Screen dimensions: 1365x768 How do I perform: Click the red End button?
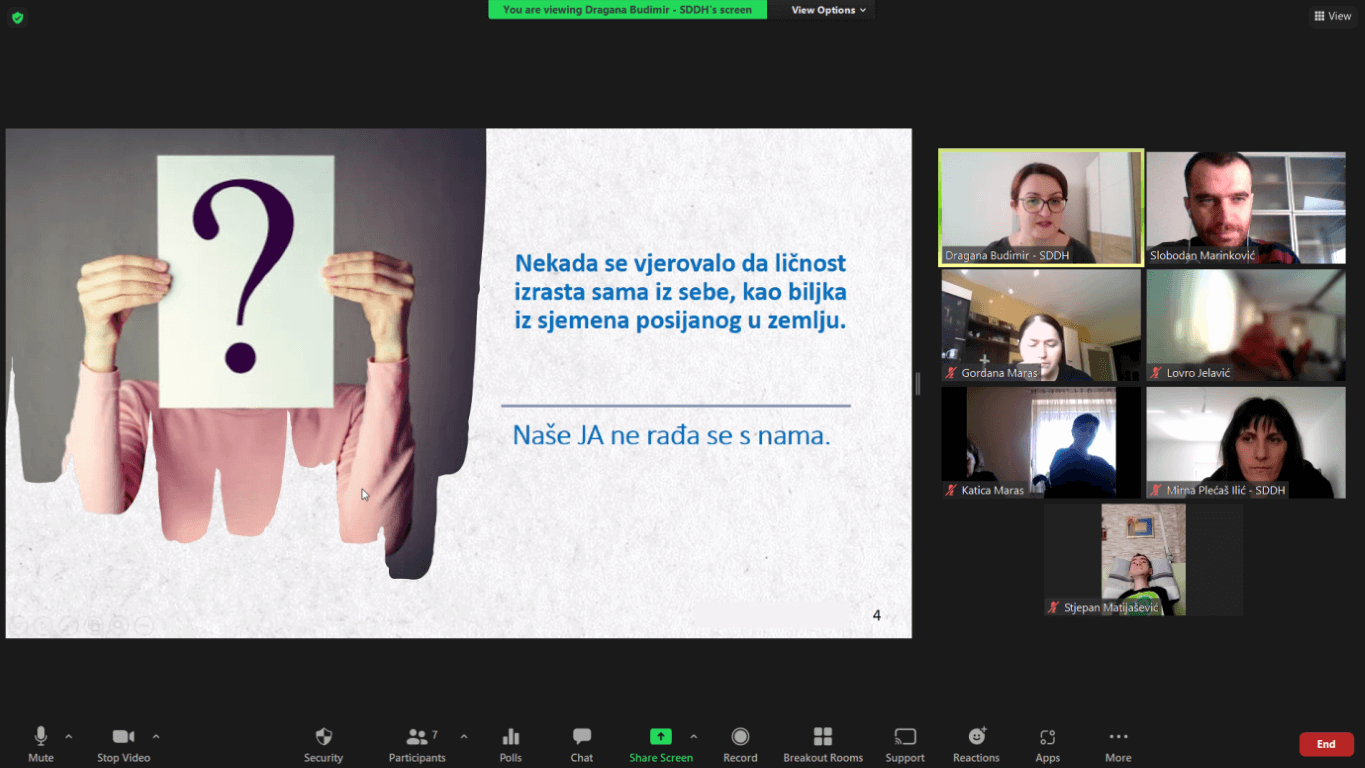(1325, 744)
